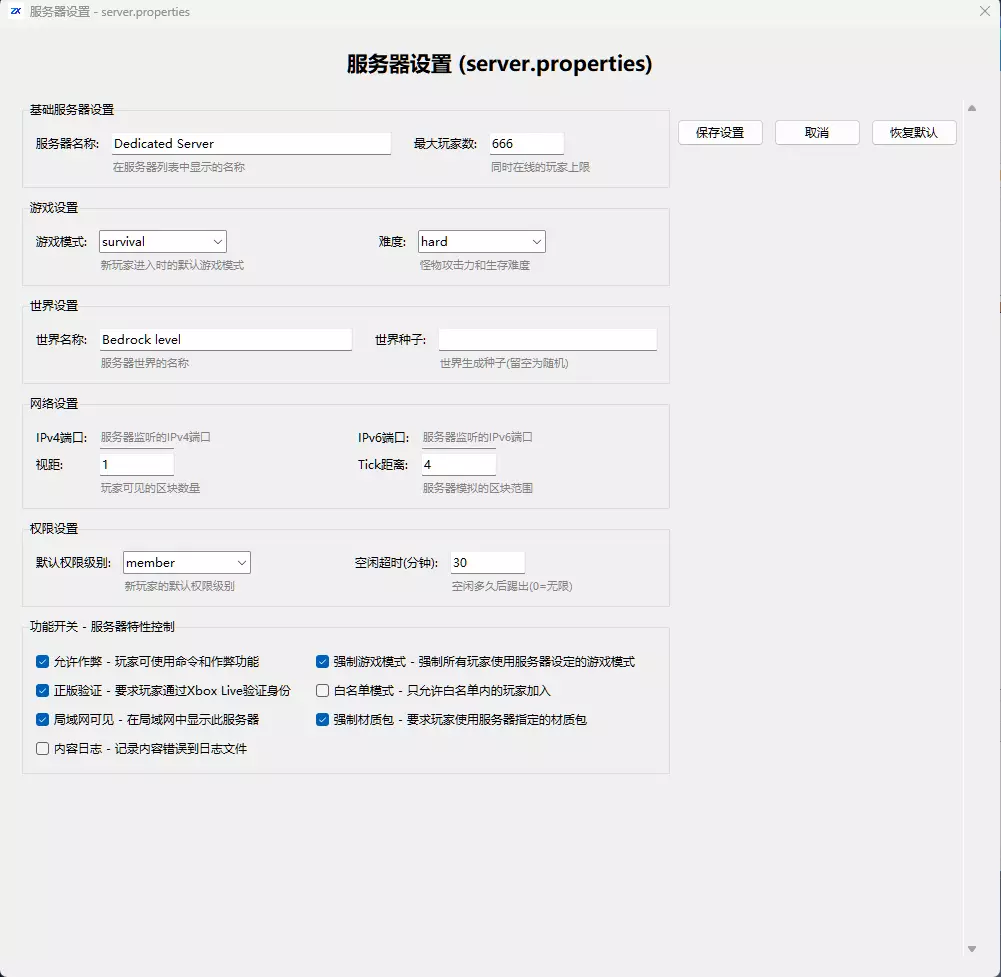Uncheck the 强制材质包 checkbox
This screenshot has height=977, width=1001.
[x=322, y=720]
